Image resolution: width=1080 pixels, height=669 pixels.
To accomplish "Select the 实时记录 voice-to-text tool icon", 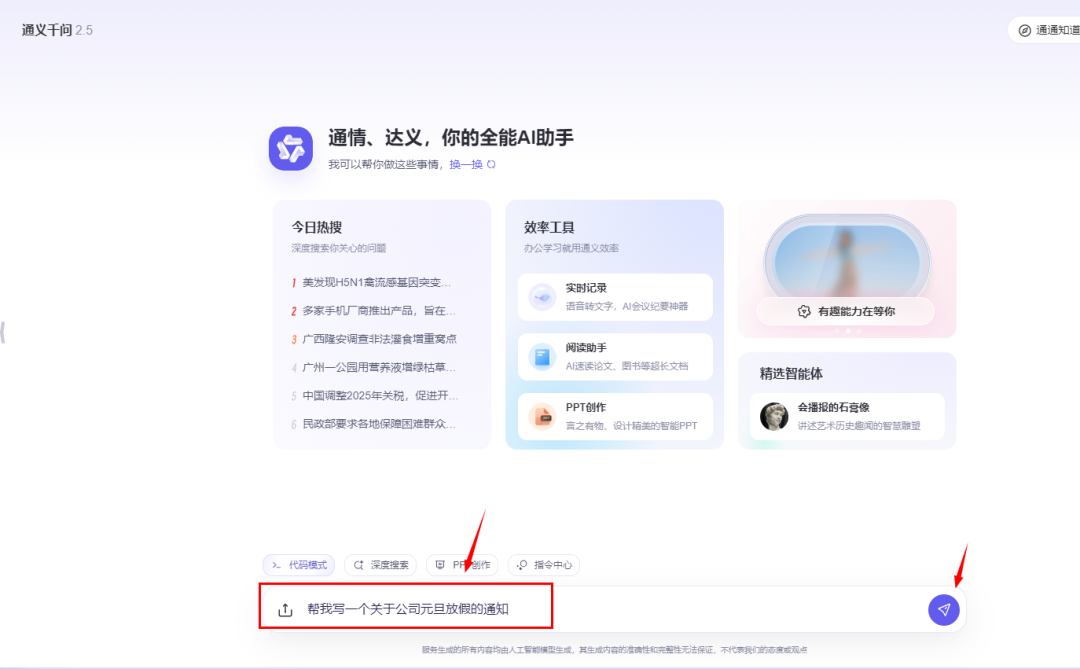I will coord(541,297).
